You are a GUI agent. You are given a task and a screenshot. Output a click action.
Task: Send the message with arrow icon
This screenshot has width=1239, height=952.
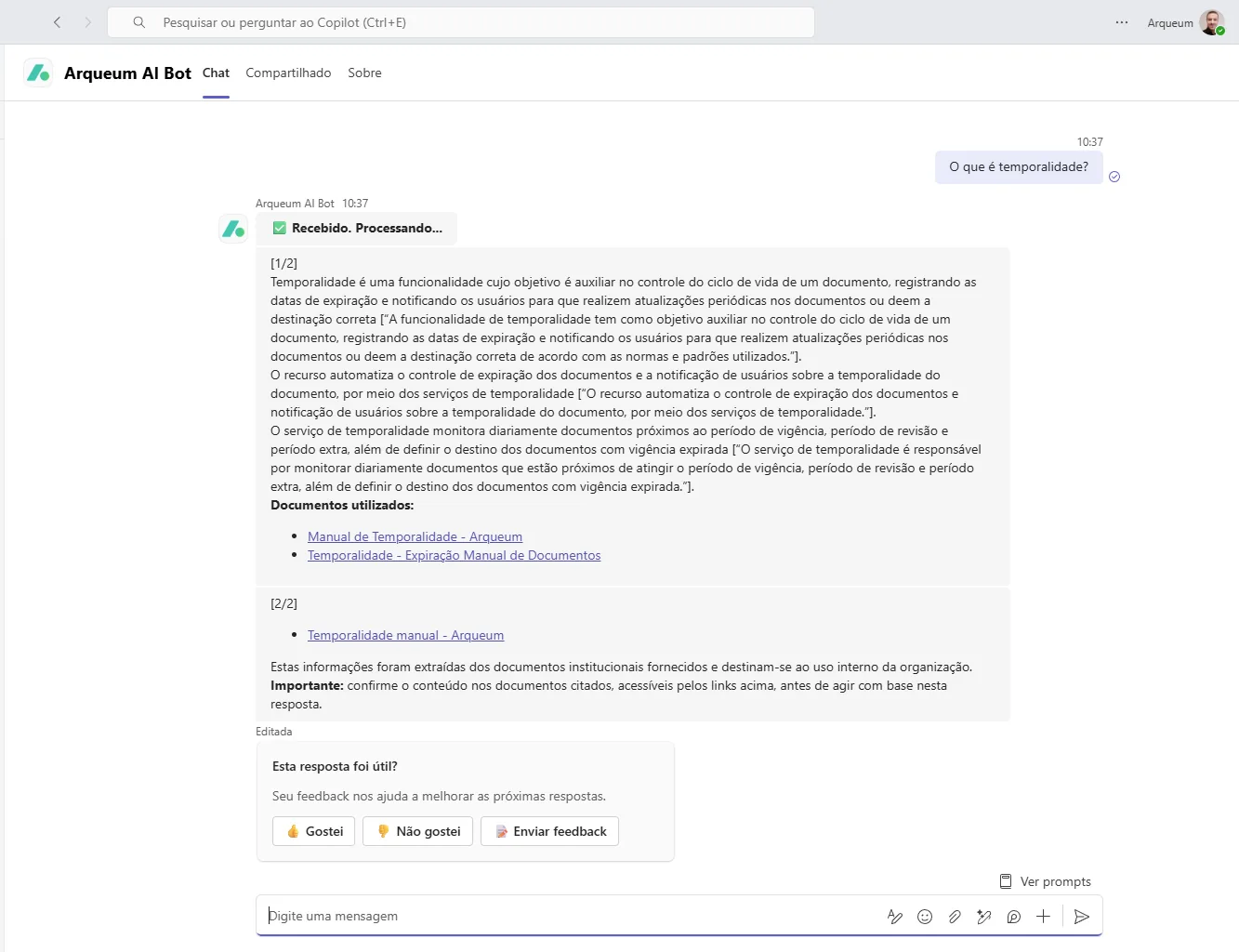(1082, 917)
